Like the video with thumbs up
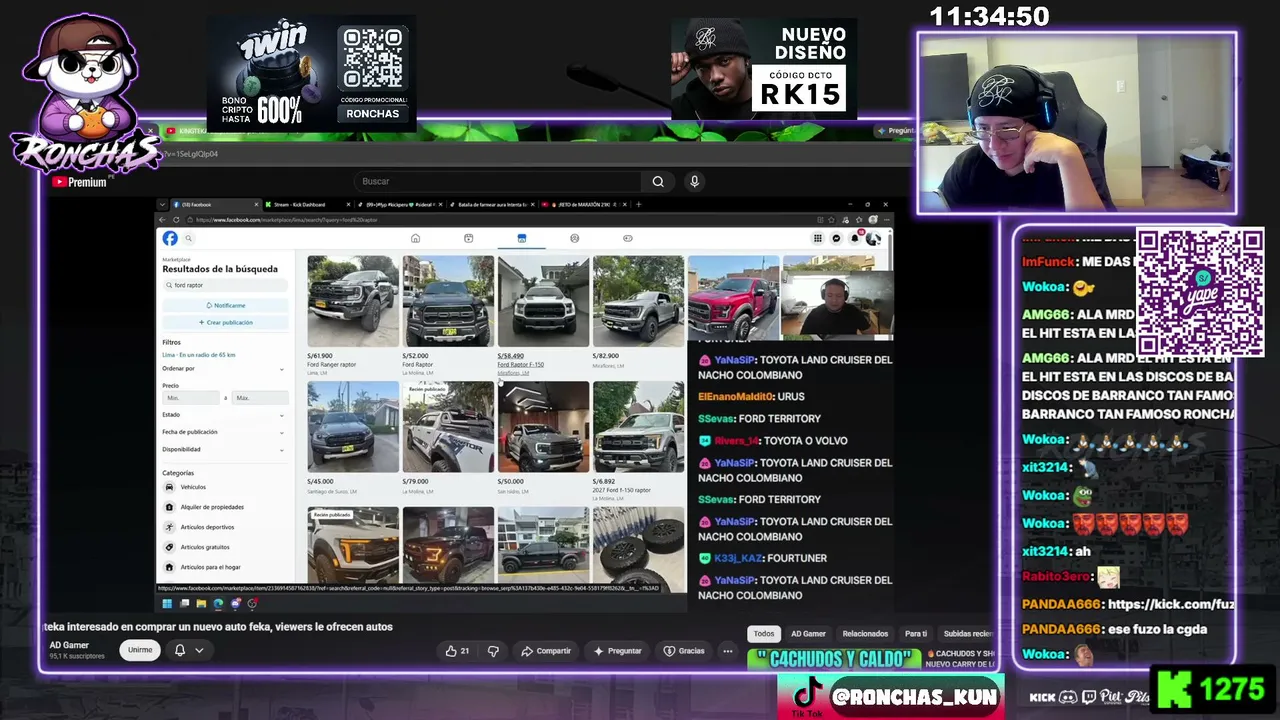1280x720 pixels. 457,651
